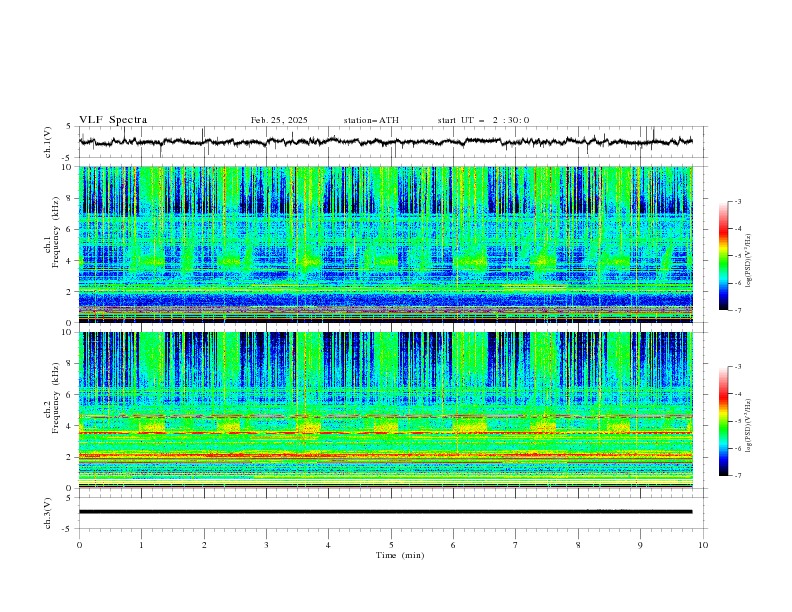Viewport: 792px width, 612px height.
Task: Click tick label "9" on the Time axis
Action: (640, 545)
